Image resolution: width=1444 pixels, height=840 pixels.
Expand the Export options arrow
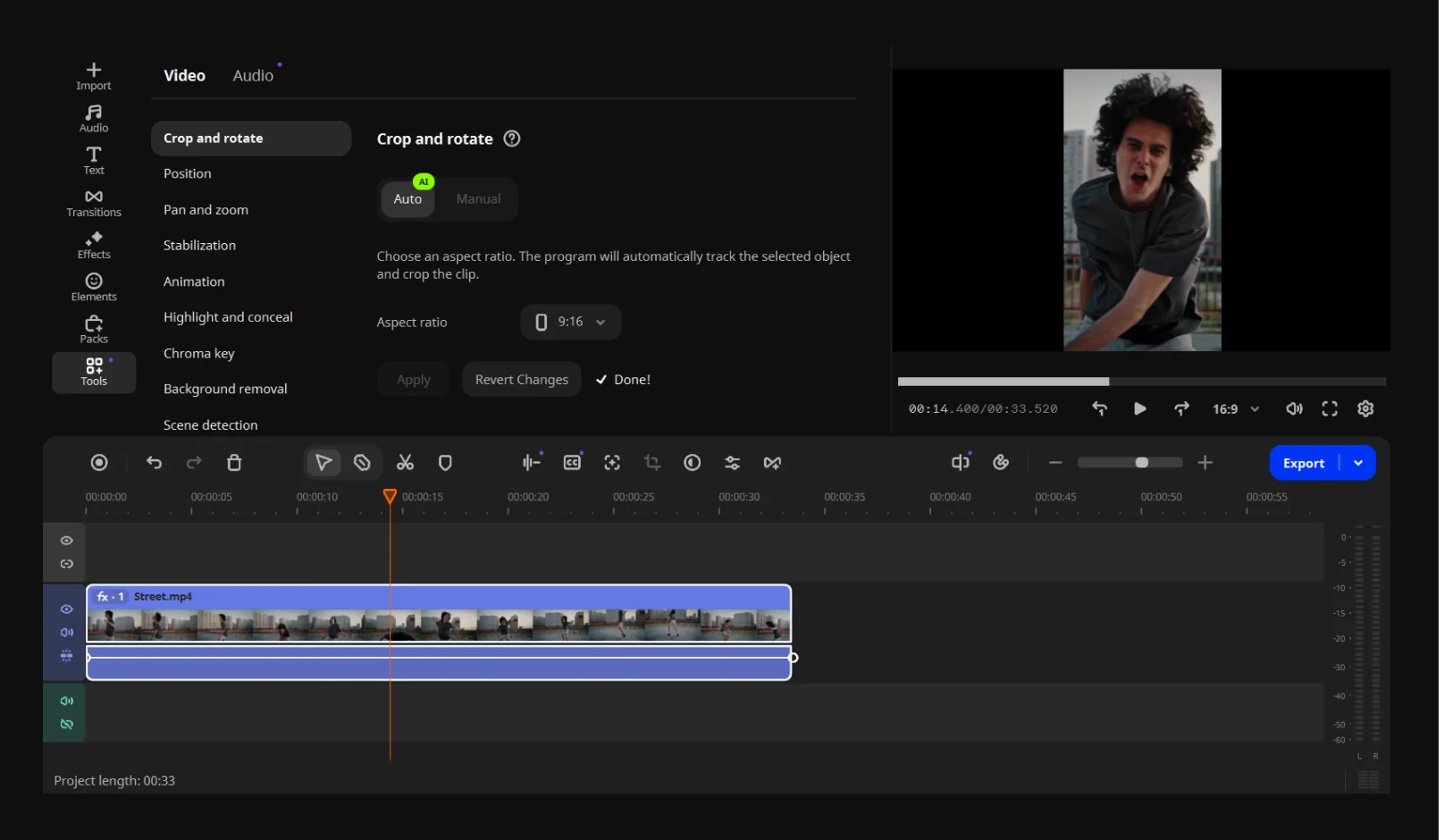click(1358, 463)
